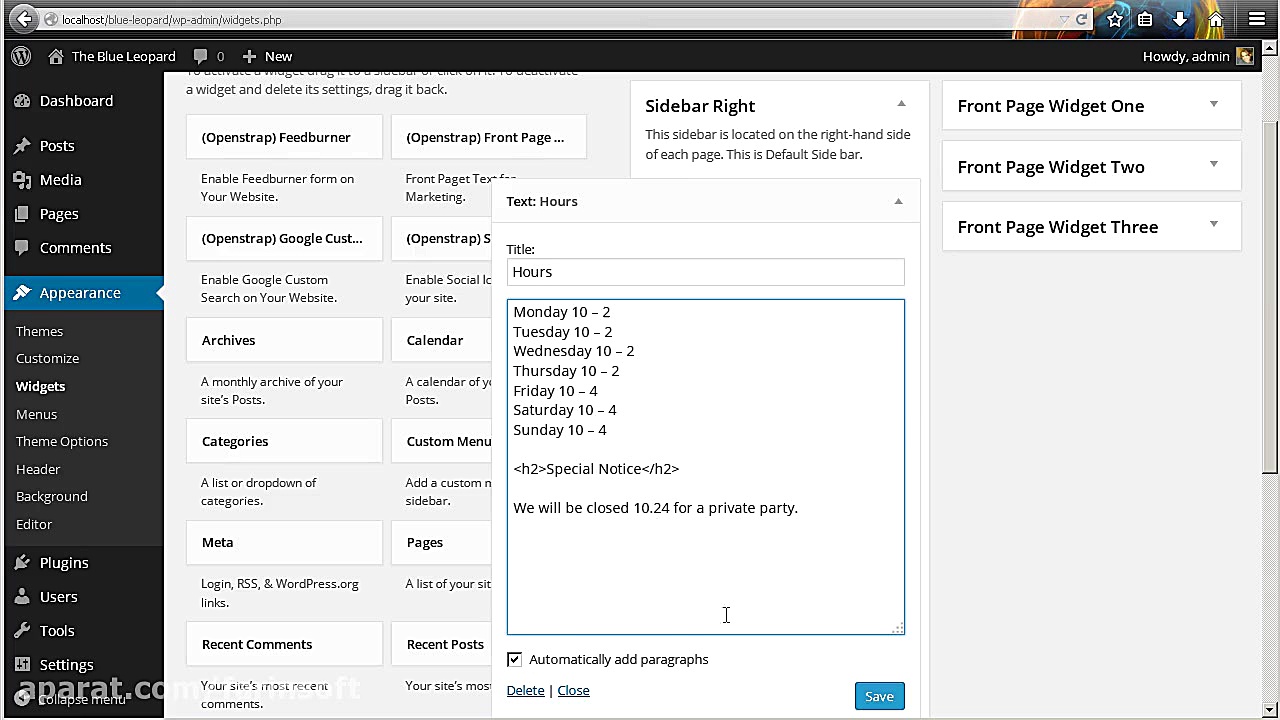The height and width of the screenshot is (720, 1280).
Task: Open the address bar history dropdown
Action: [x=1063, y=19]
